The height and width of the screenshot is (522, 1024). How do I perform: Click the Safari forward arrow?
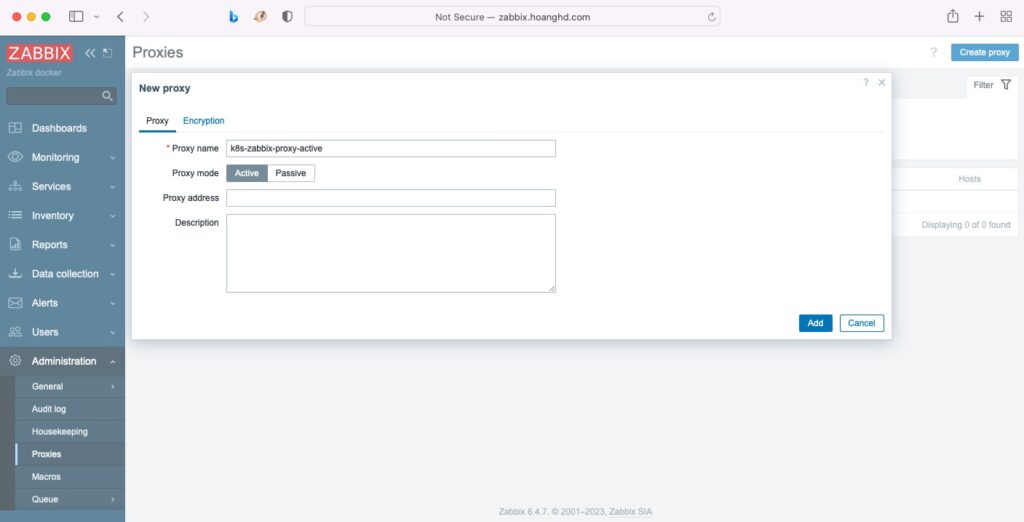coord(146,17)
